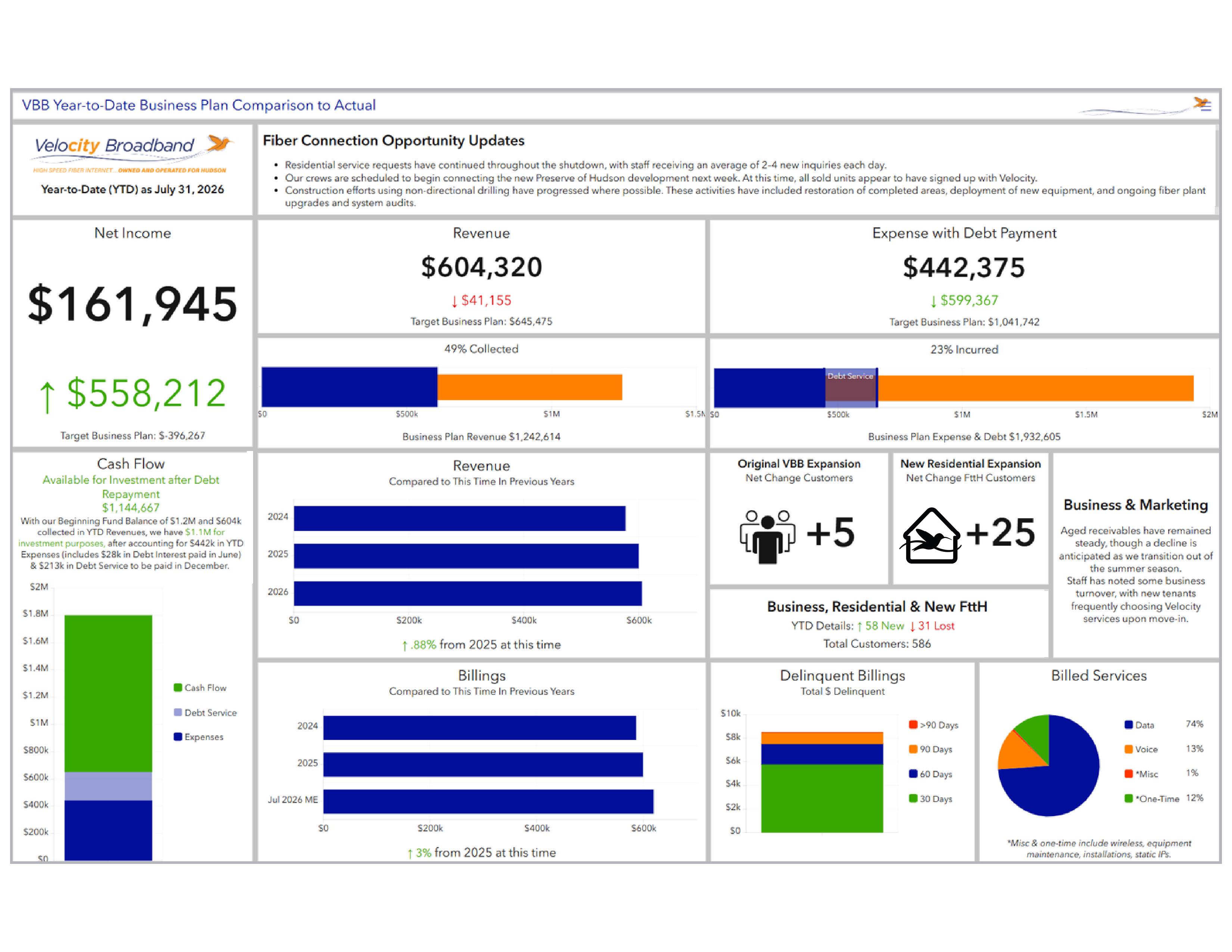Viewport: 1232px width, 952px height.
Task: Click the Cash Flow amount $1,144,667
Action: [131, 508]
